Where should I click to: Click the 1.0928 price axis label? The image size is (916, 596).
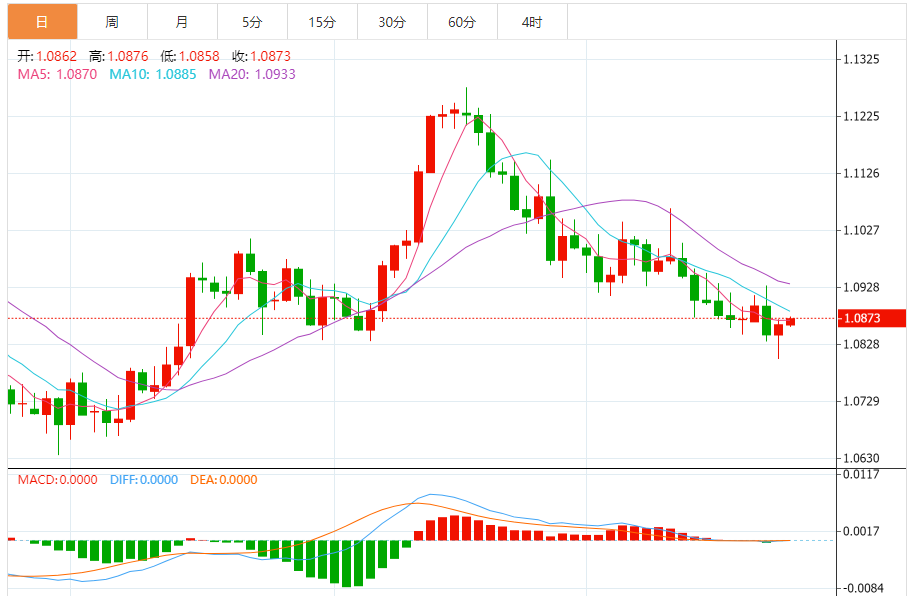[861, 287]
